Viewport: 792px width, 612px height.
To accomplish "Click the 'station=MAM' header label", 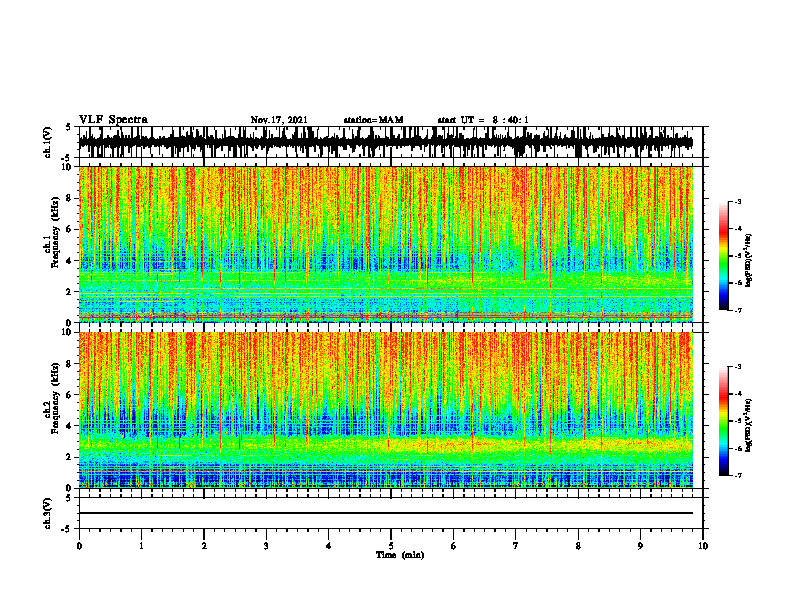I will click(x=373, y=120).
